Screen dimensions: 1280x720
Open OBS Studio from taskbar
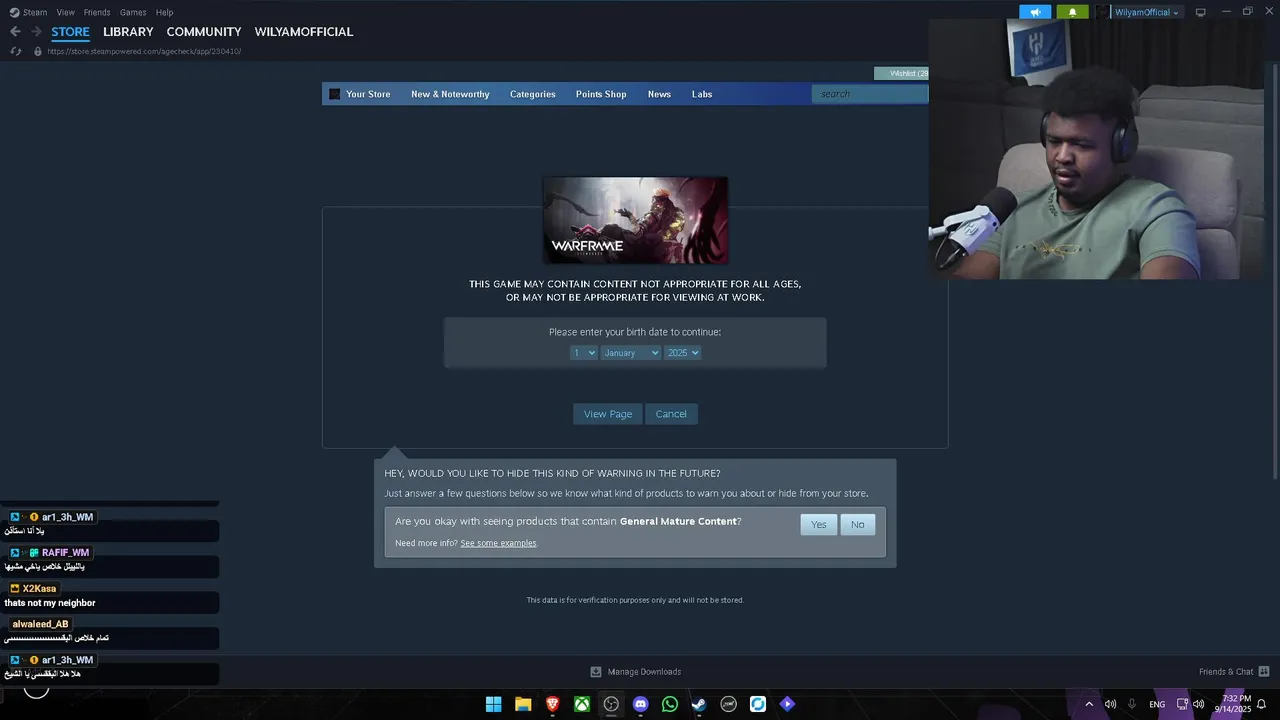[611, 704]
